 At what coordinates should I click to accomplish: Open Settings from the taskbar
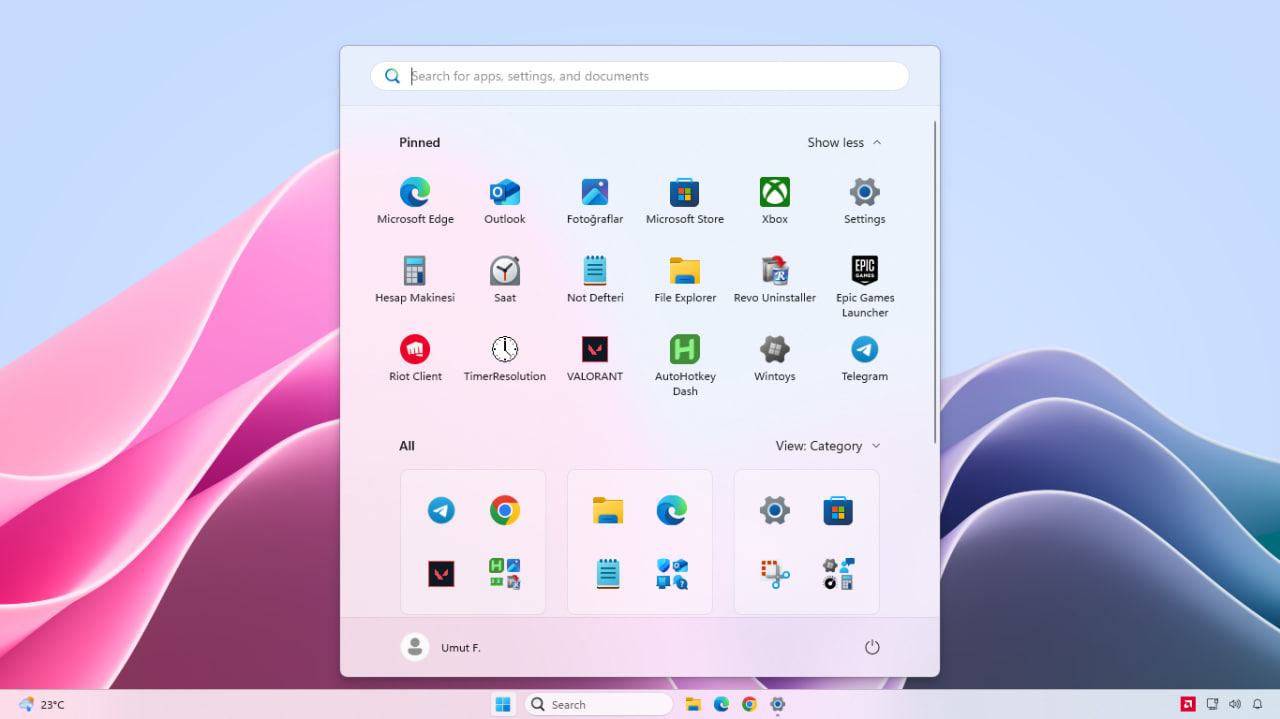coord(777,704)
